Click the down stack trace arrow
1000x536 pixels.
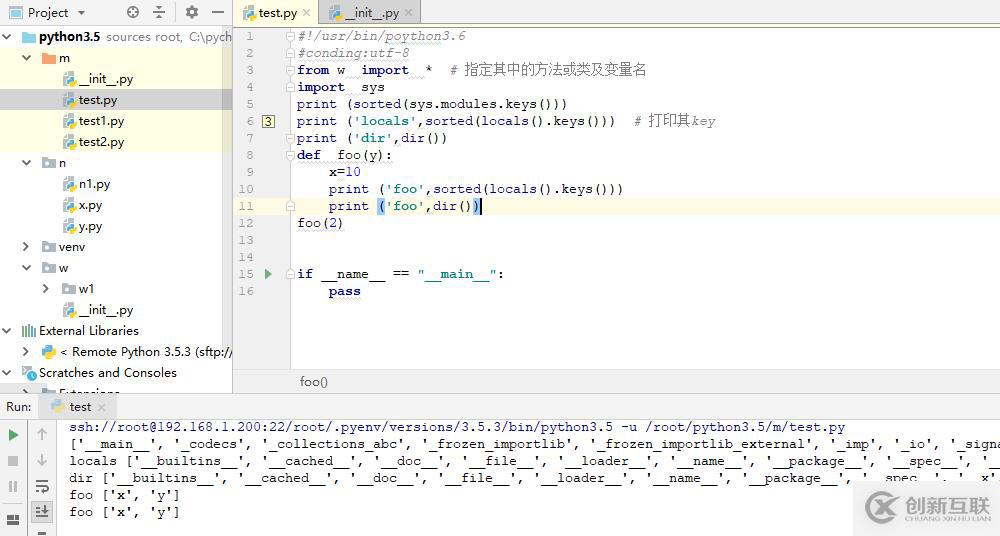(42, 460)
